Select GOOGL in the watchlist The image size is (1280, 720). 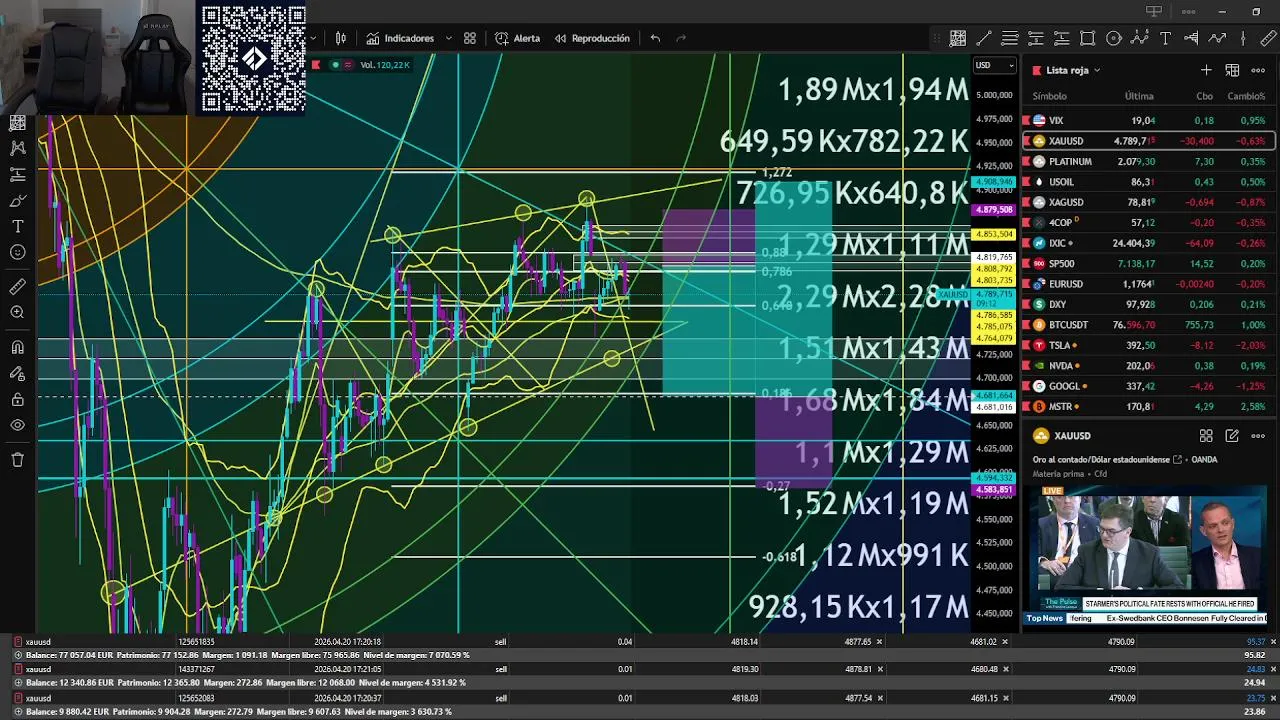(x=1148, y=386)
